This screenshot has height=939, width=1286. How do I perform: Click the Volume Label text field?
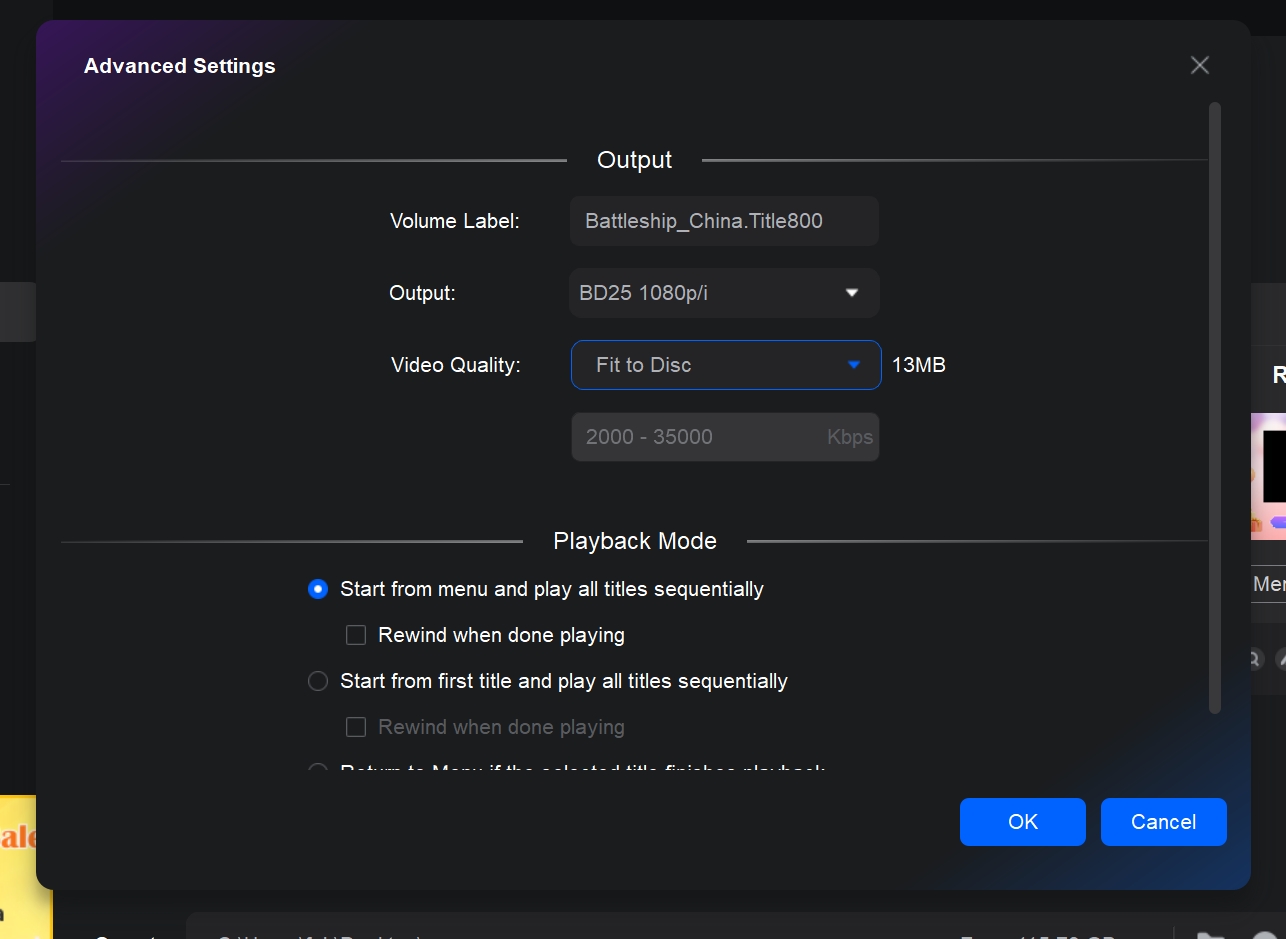[x=723, y=221]
